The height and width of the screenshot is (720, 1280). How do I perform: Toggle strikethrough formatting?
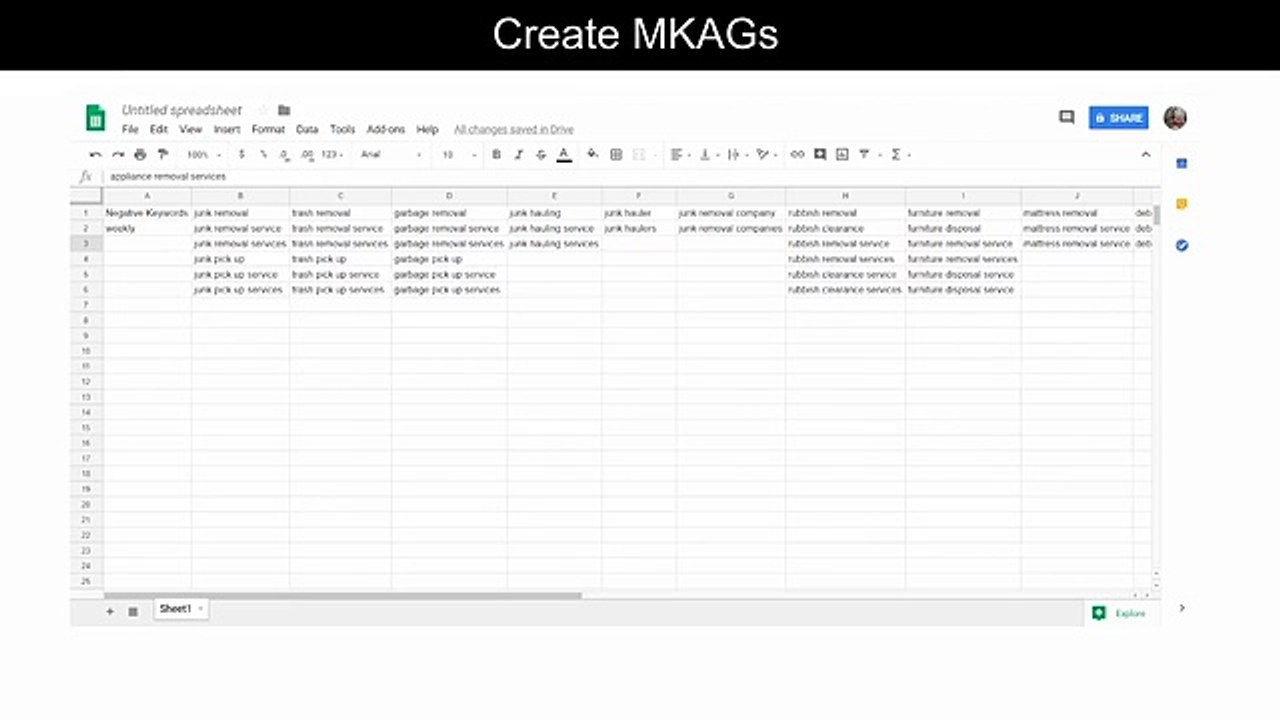[541, 155]
